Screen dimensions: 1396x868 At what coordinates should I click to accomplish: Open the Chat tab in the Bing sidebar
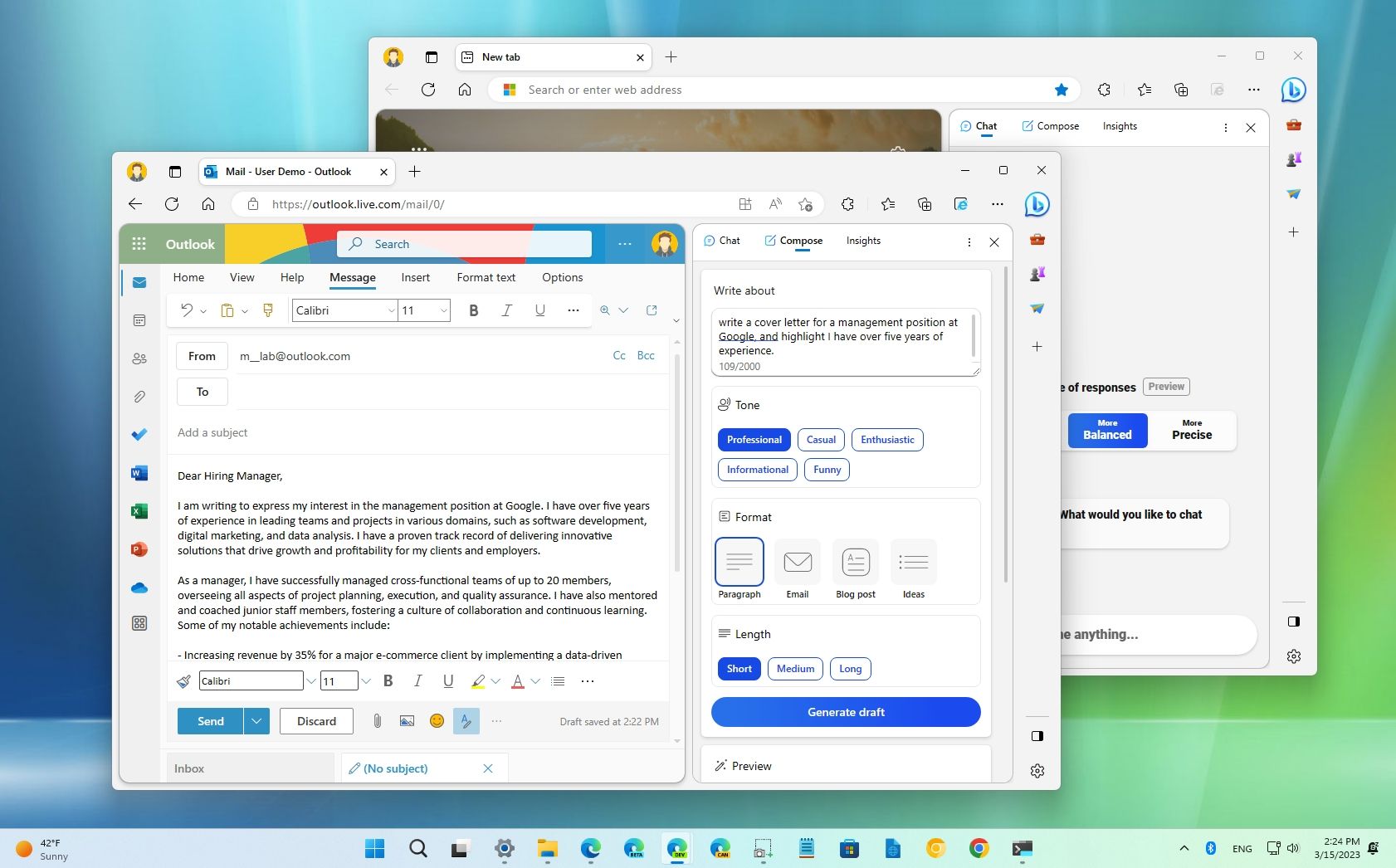pos(722,241)
